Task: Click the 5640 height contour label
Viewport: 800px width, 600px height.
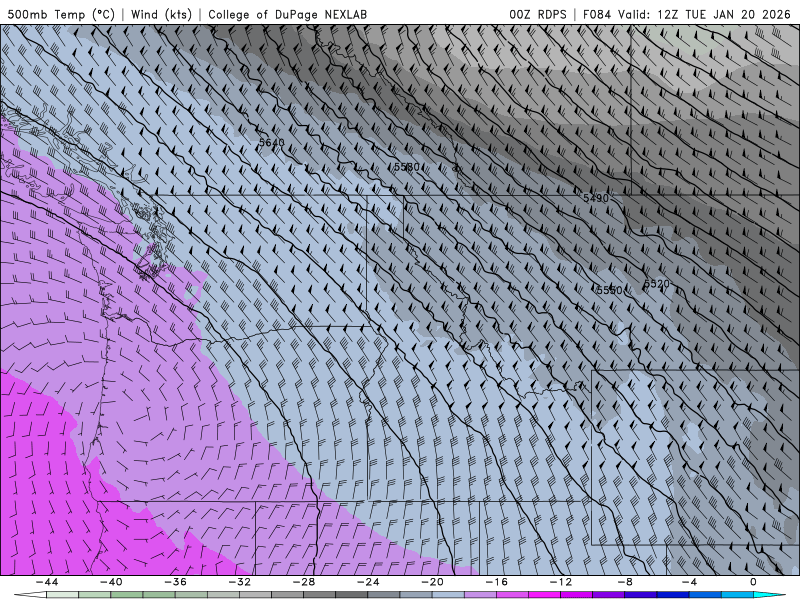Action: 271,142
